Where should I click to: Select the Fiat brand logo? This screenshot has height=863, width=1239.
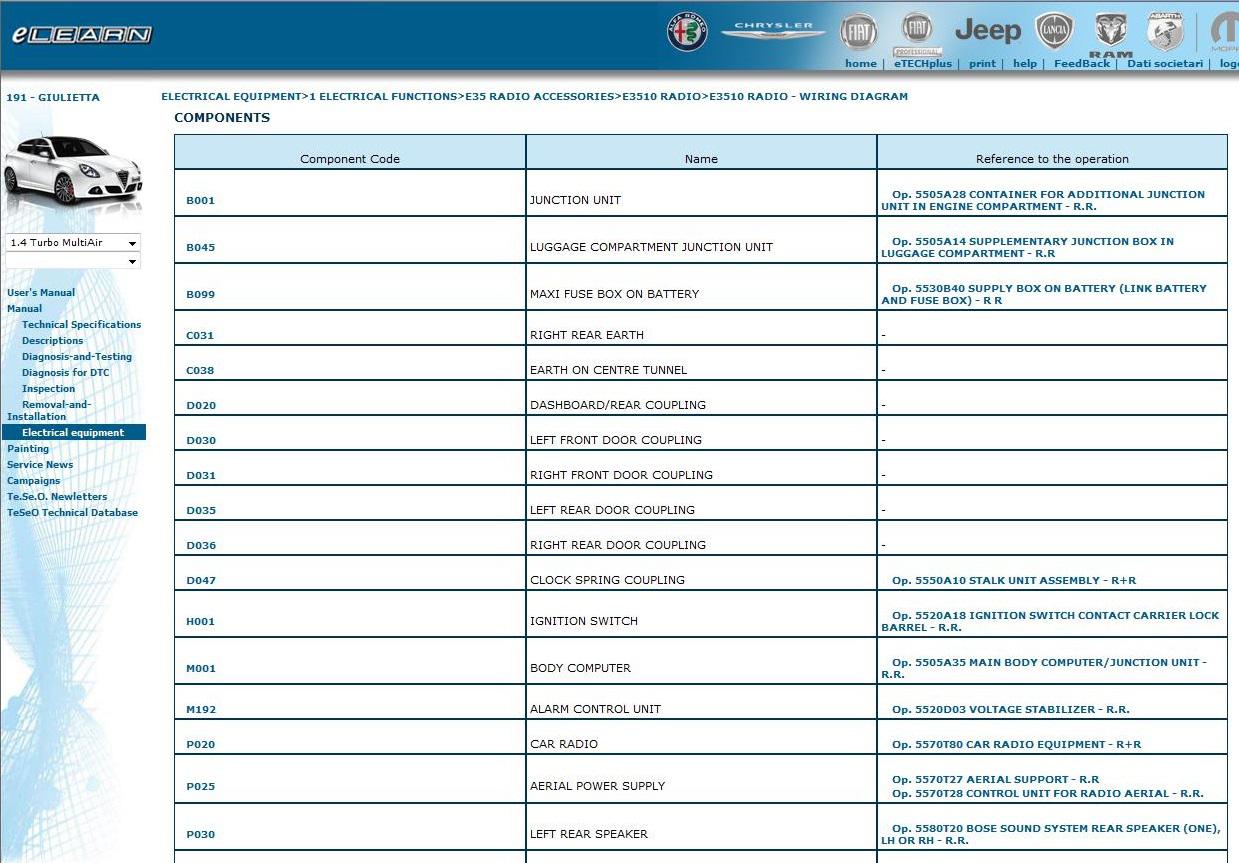858,32
